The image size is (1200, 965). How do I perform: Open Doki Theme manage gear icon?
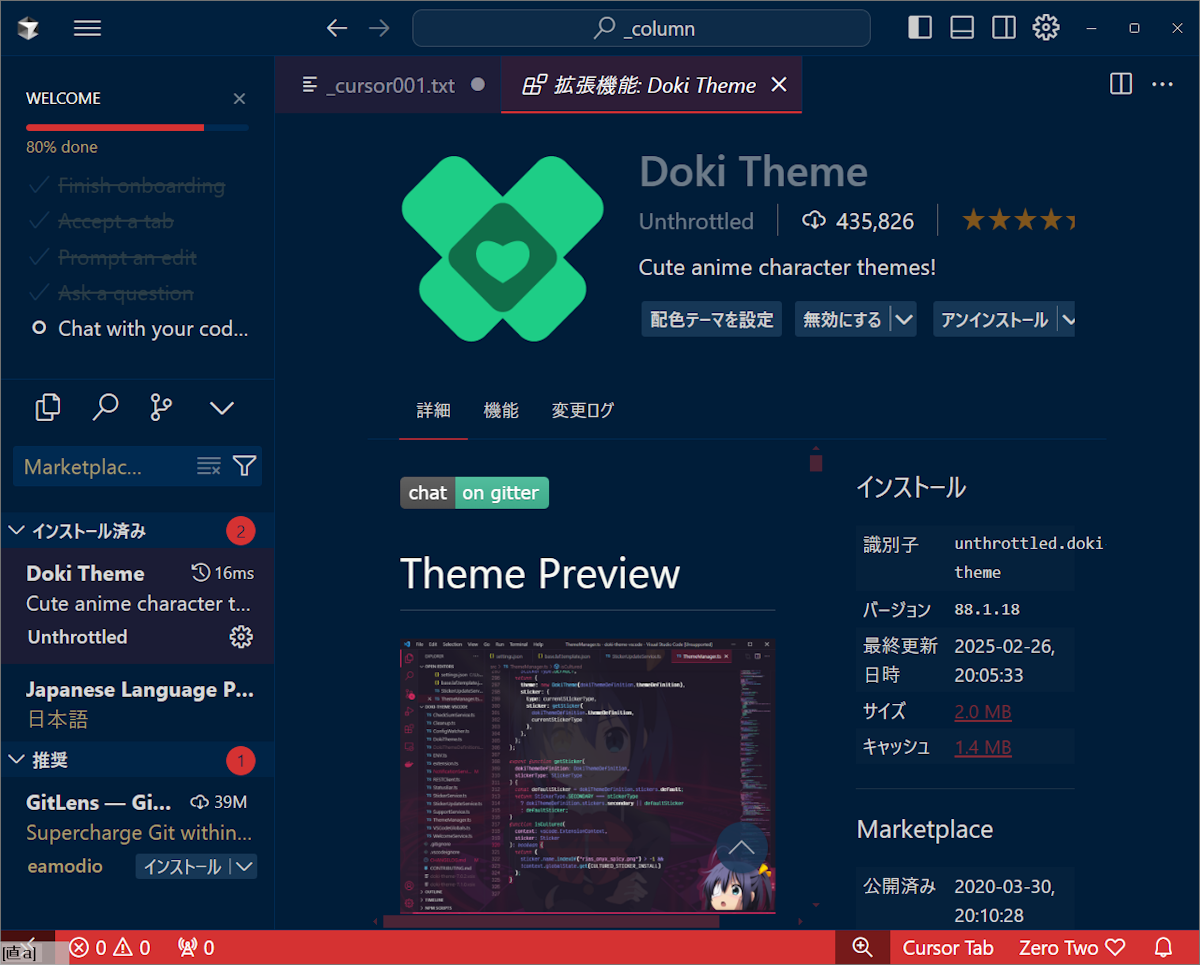tap(241, 636)
